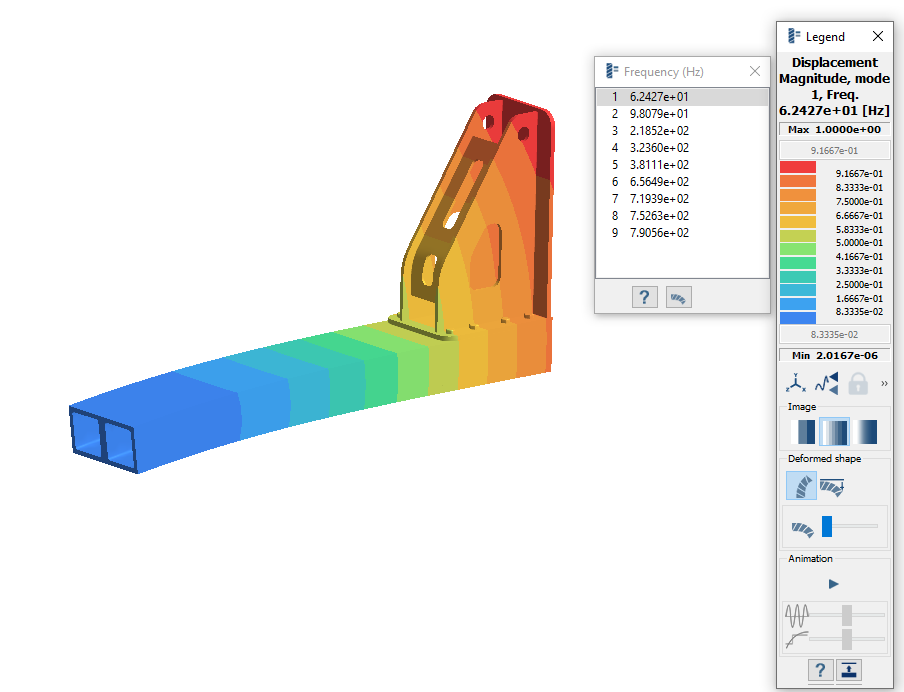Click help button in Frequency window
The image size is (904, 692).
(x=645, y=297)
